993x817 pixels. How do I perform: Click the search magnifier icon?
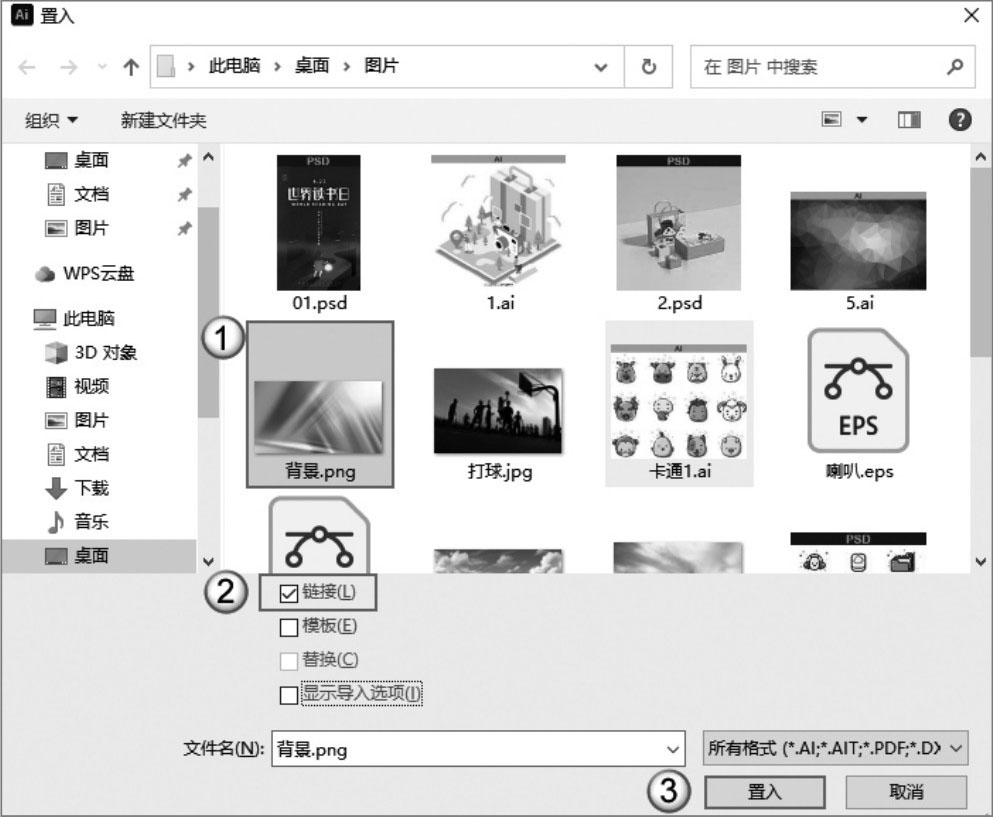click(x=954, y=68)
